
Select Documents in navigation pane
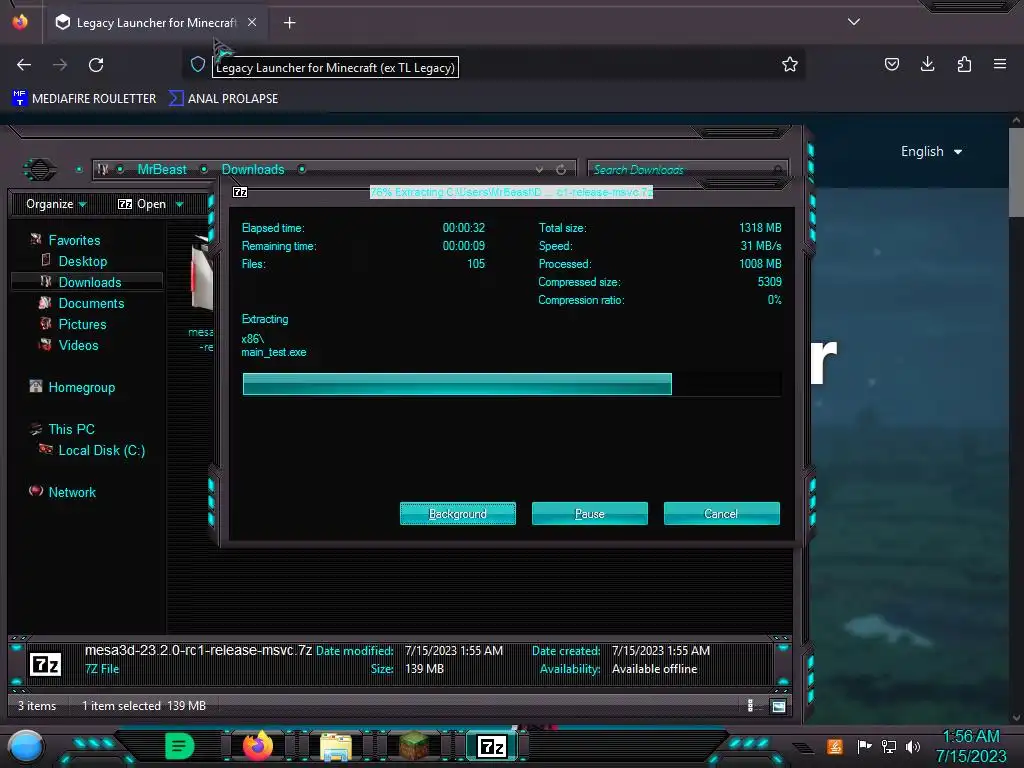click(91, 303)
